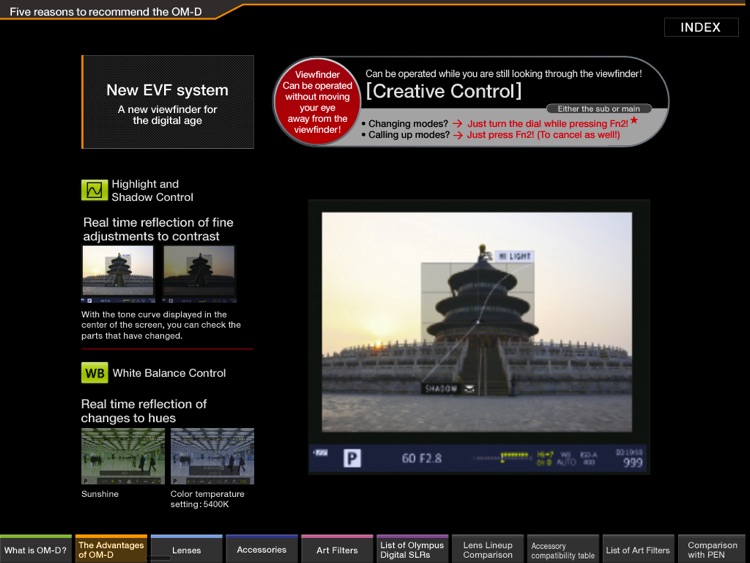Click the [Creative Control] heading
The height and width of the screenshot is (563, 750).
[443, 91]
